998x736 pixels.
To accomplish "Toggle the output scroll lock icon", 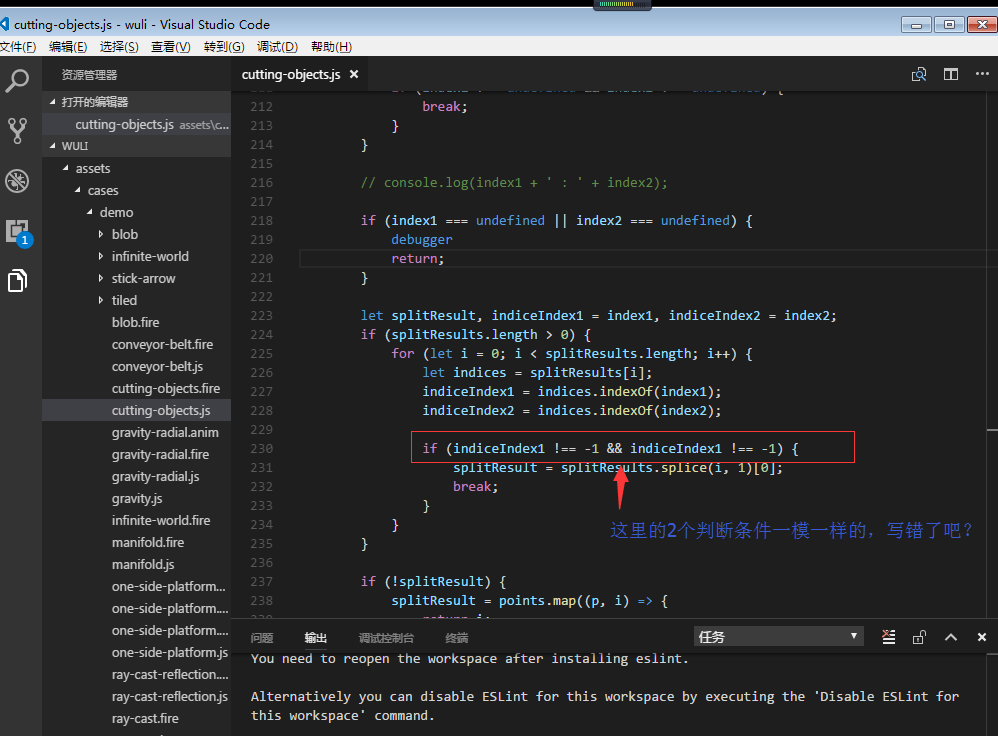I will point(919,637).
